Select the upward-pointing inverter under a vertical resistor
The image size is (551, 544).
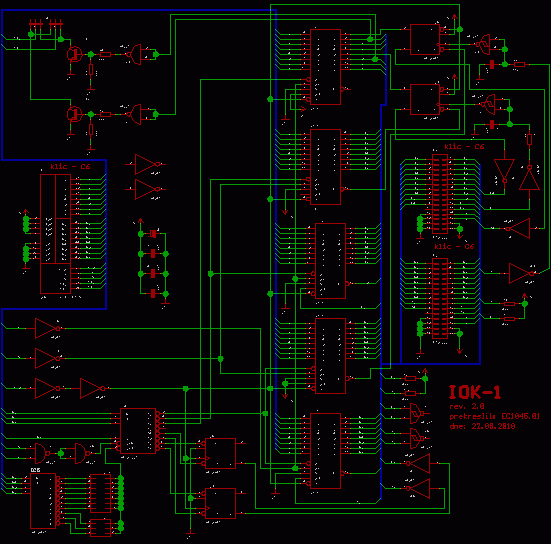(529, 178)
